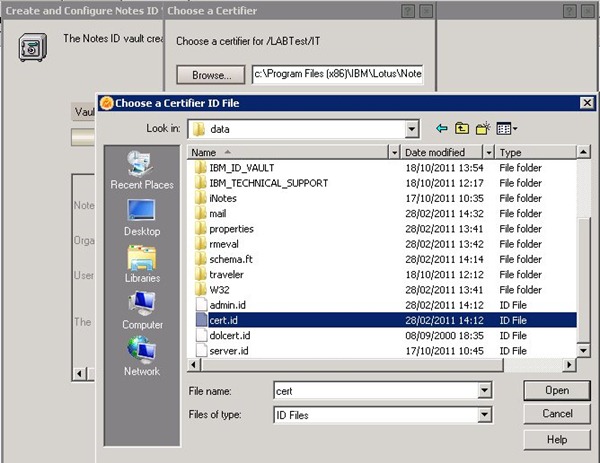Sort by the Name column header
This screenshot has width=600, height=463.
point(288,153)
